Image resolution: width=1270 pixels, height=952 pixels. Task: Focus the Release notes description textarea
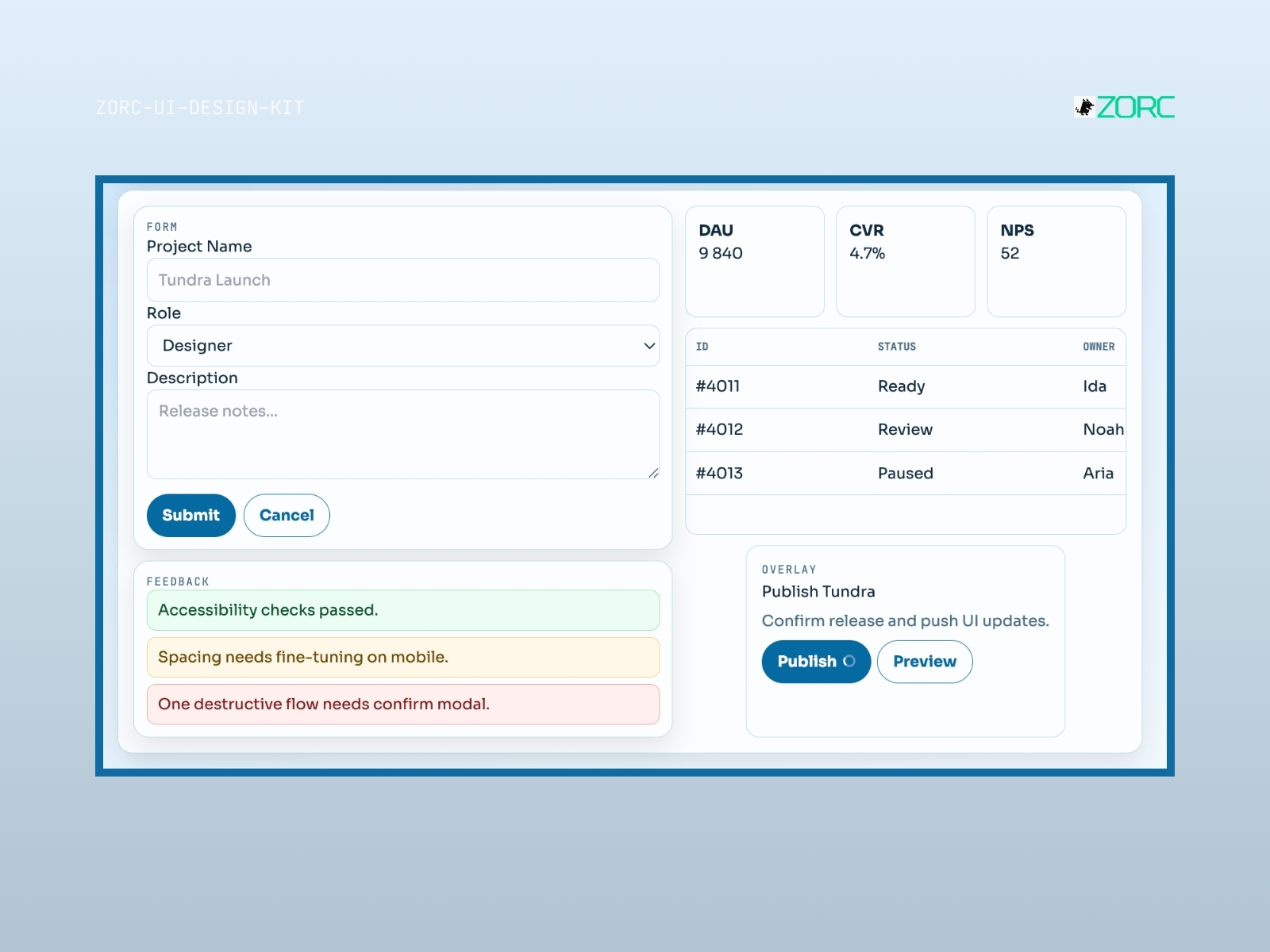403,434
